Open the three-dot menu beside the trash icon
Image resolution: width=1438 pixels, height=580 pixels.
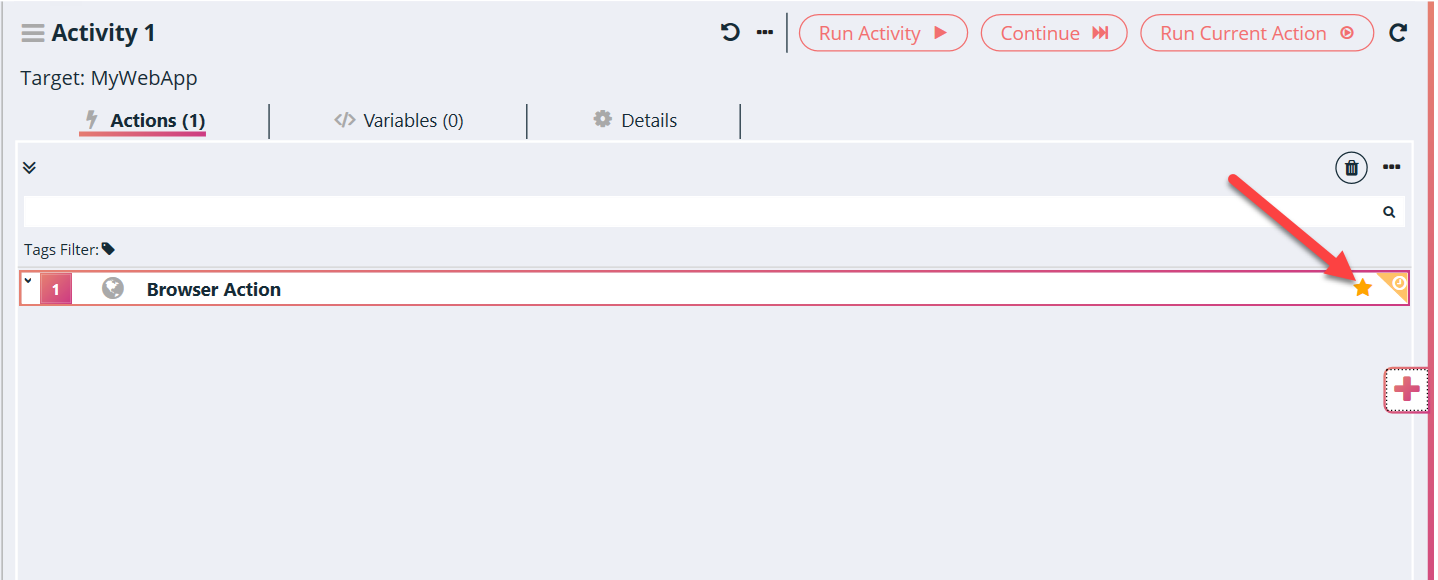click(1391, 167)
